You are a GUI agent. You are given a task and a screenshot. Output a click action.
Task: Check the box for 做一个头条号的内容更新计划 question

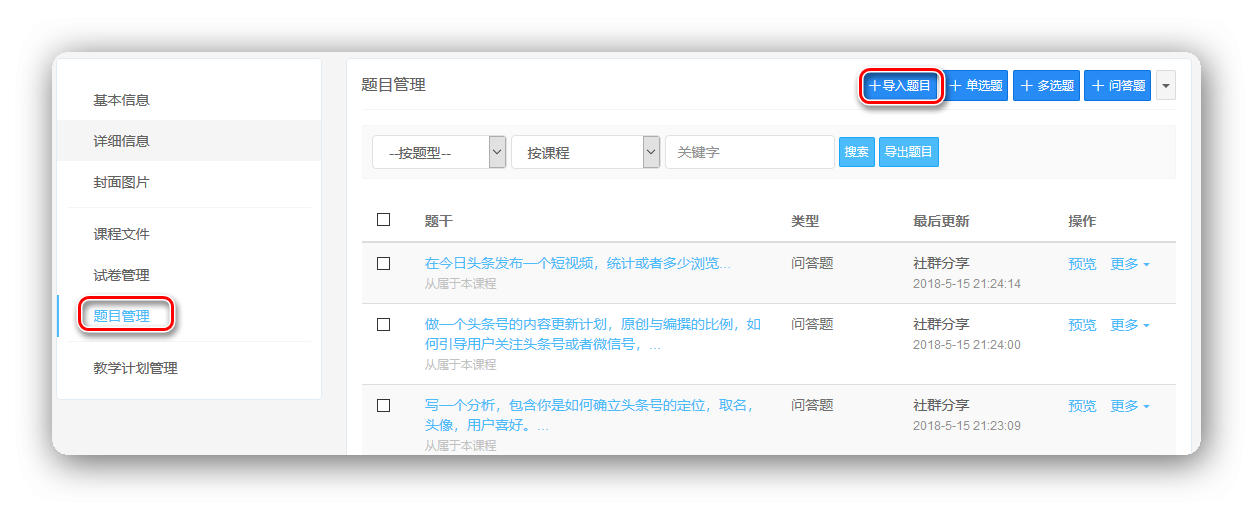pos(383,325)
